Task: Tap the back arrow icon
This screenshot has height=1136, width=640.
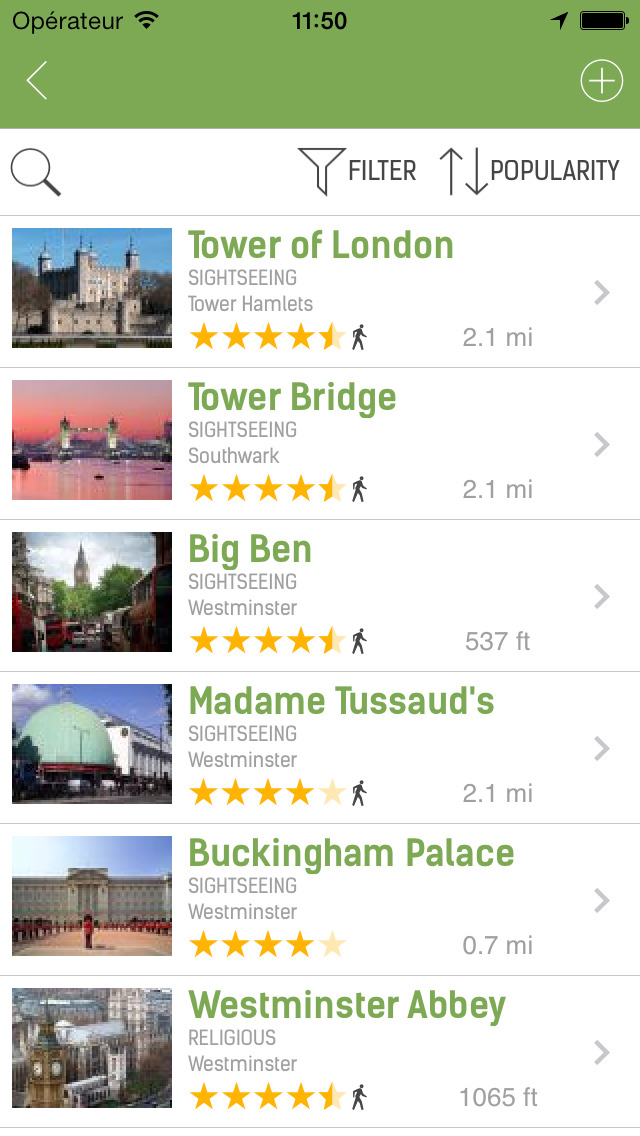Action: (37, 81)
